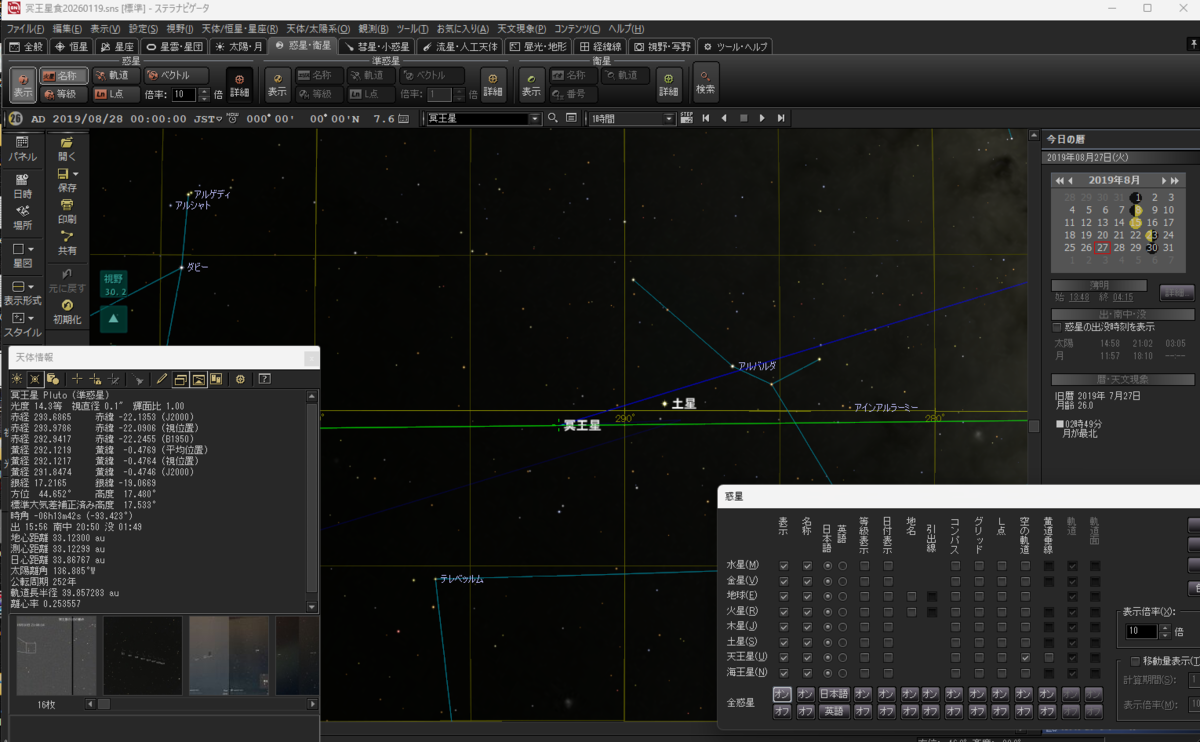Toggle planet 等級 magnitude display
This screenshot has height=742, width=1200.
point(63,94)
